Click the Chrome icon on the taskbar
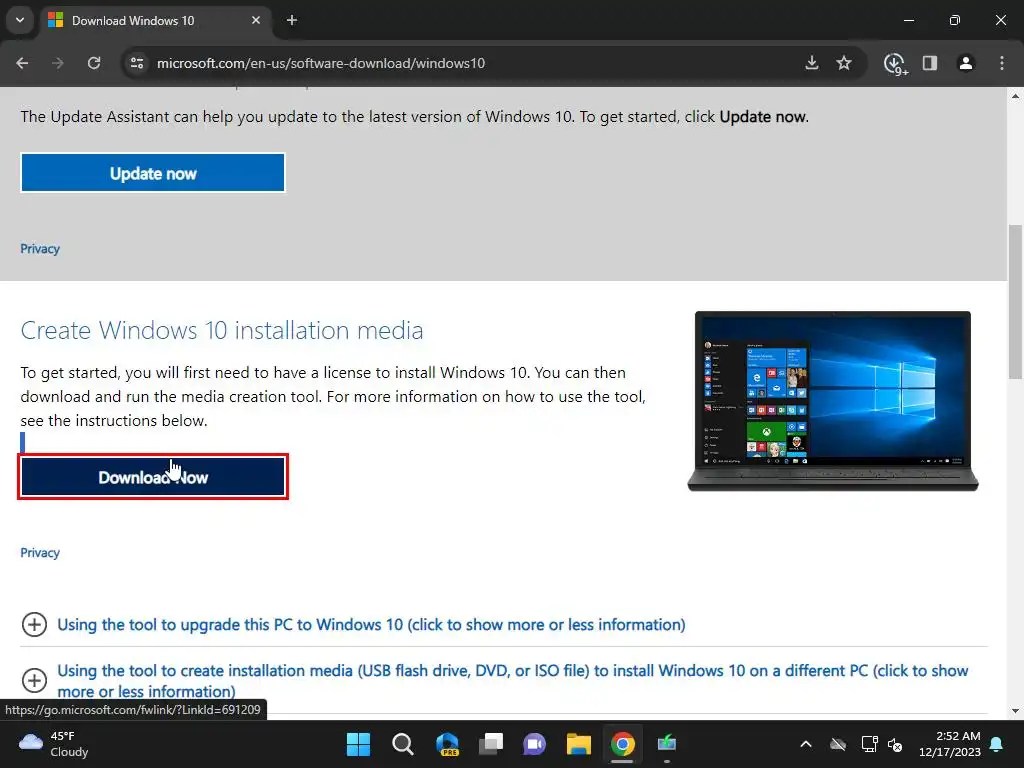Image resolution: width=1024 pixels, height=768 pixels. pyautogui.click(x=622, y=744)
